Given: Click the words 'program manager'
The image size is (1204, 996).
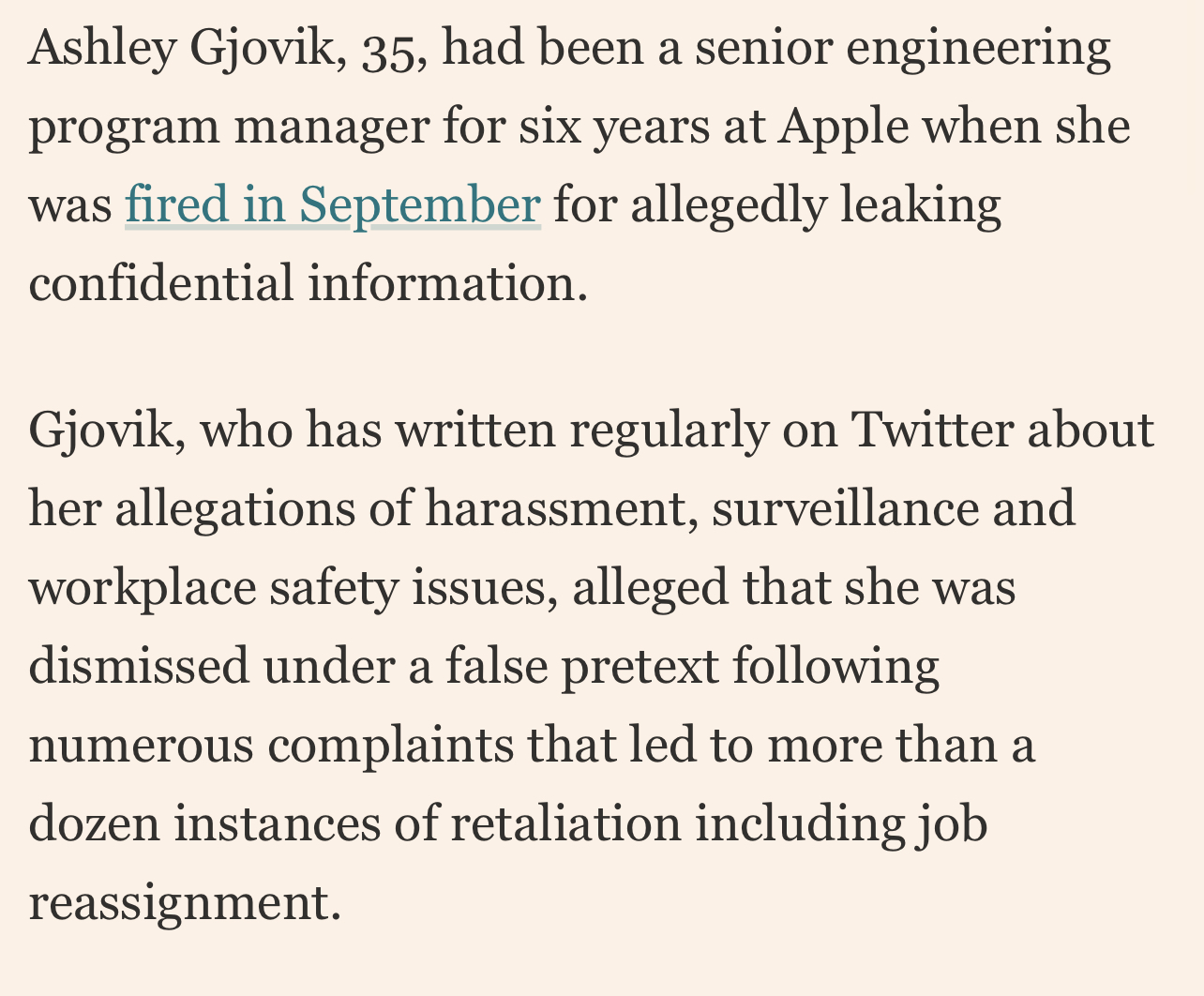Looking at the screenshot, I should coord(229,128).
